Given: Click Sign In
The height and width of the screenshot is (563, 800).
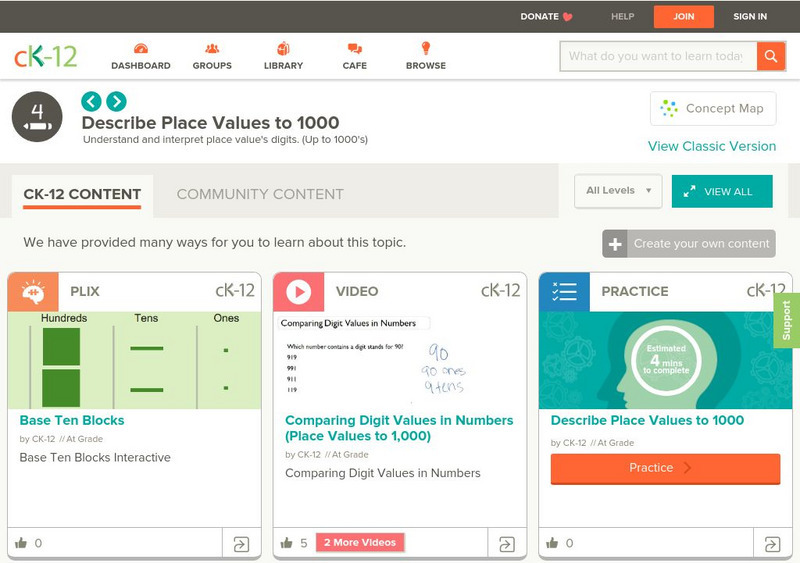Looking at the screenshot, I should 750,16.
